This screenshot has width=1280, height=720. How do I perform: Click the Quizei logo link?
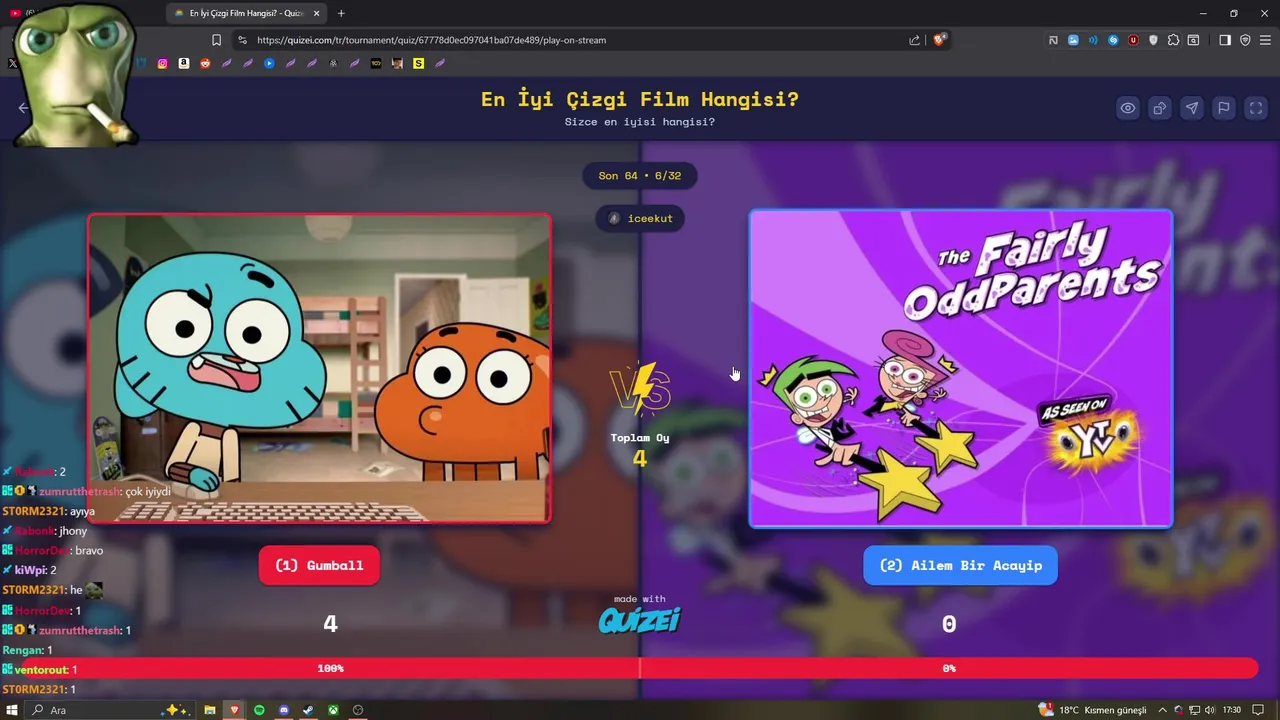[640, 620]
